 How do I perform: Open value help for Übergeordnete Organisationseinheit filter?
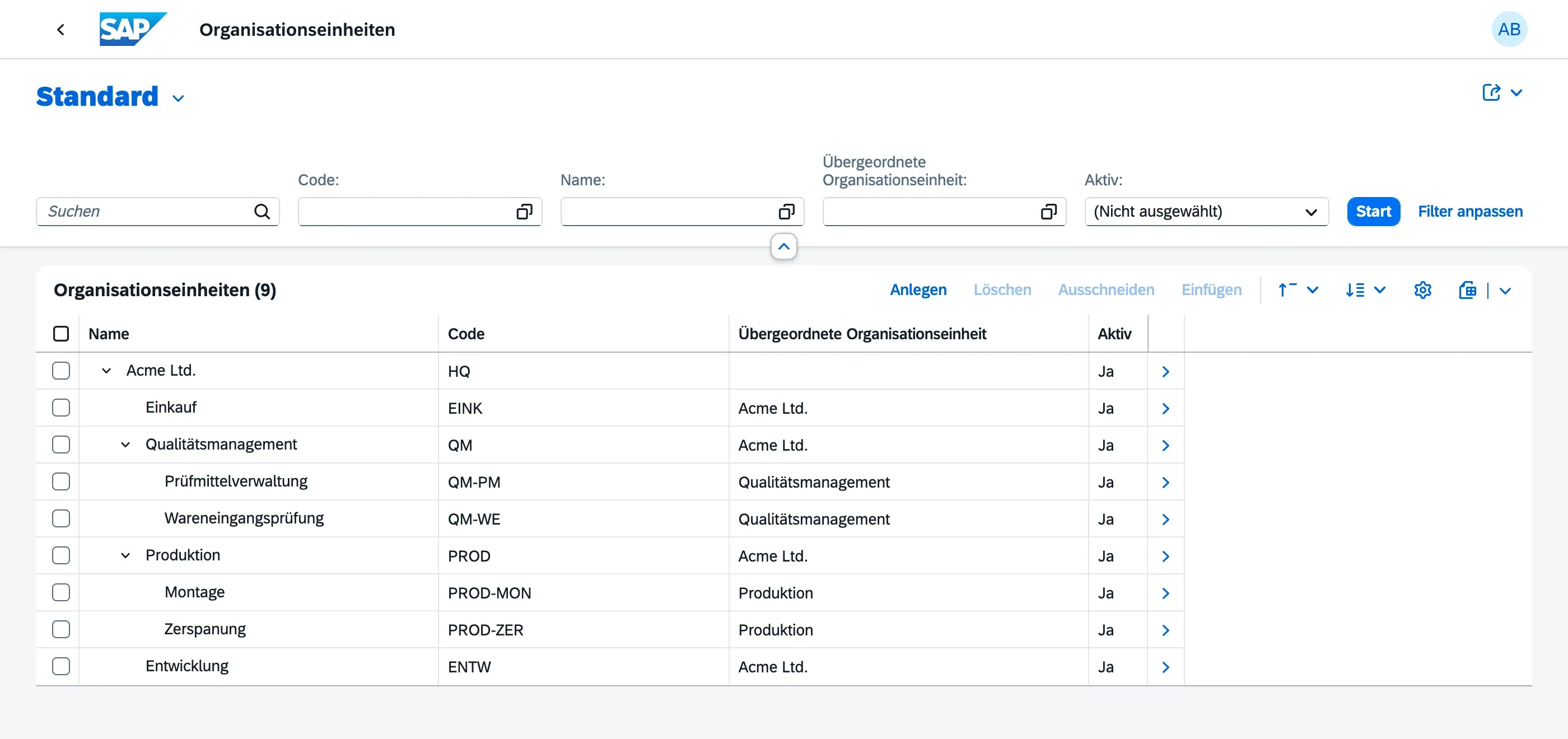1048,211
